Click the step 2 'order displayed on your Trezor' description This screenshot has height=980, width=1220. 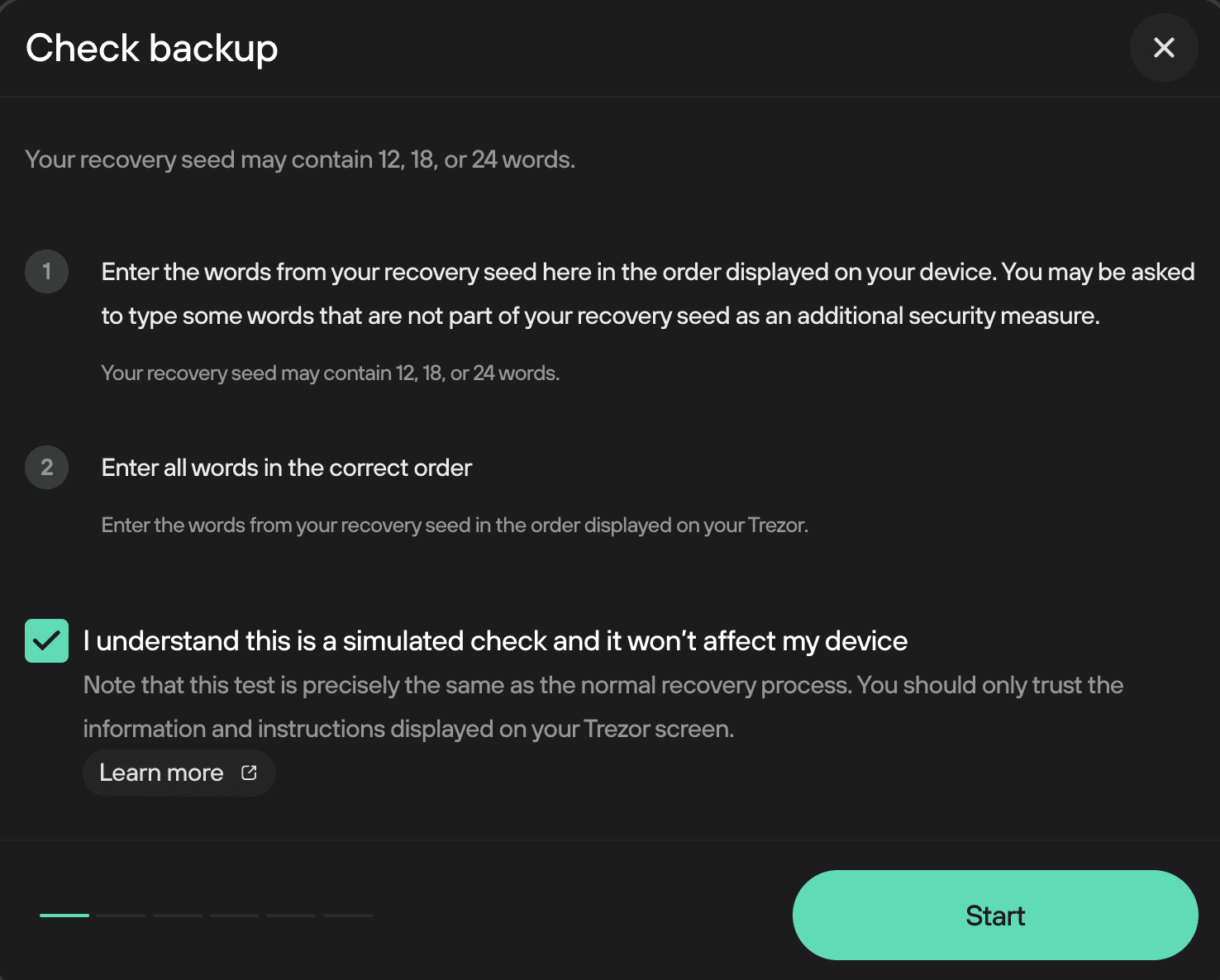pos(455,526)
